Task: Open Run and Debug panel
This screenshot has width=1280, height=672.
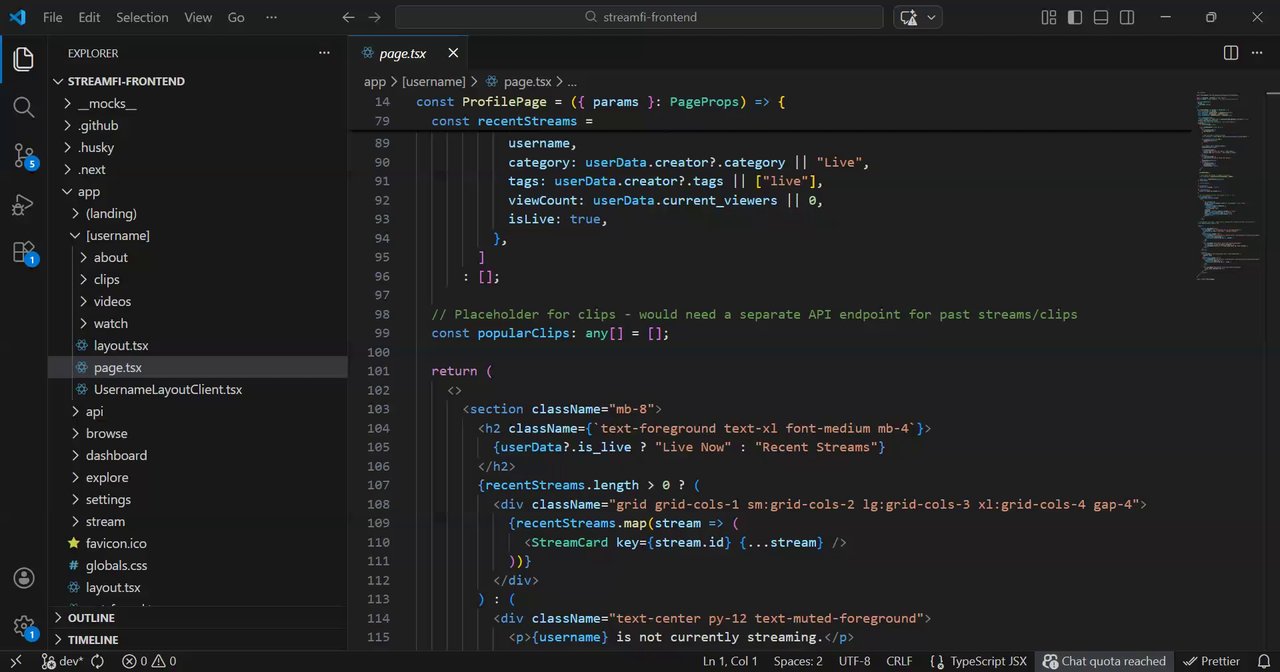Action: tap(23, 205)
